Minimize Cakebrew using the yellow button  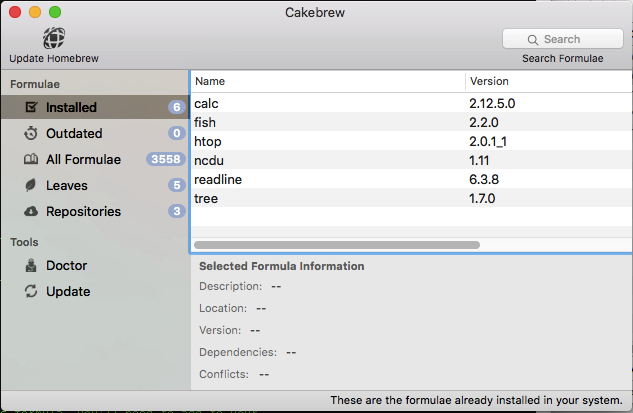tap(35, 12)
